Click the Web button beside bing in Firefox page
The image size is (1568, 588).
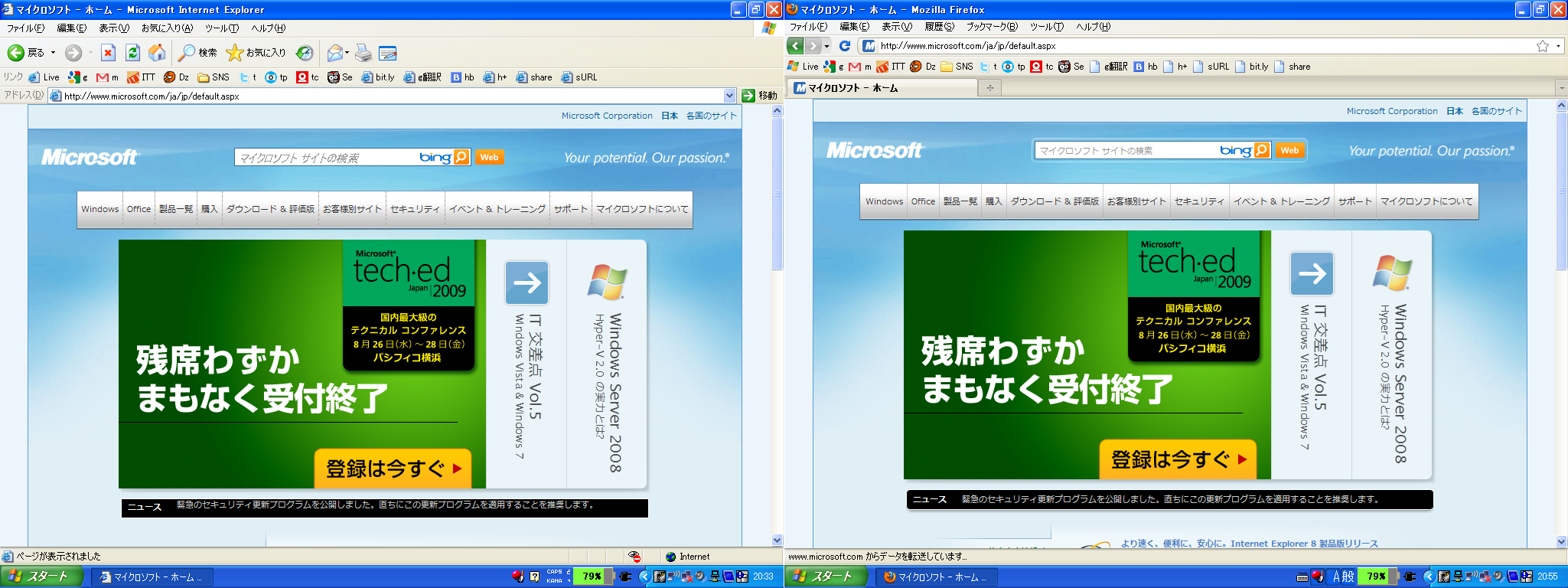click(x=1289, y=150)
